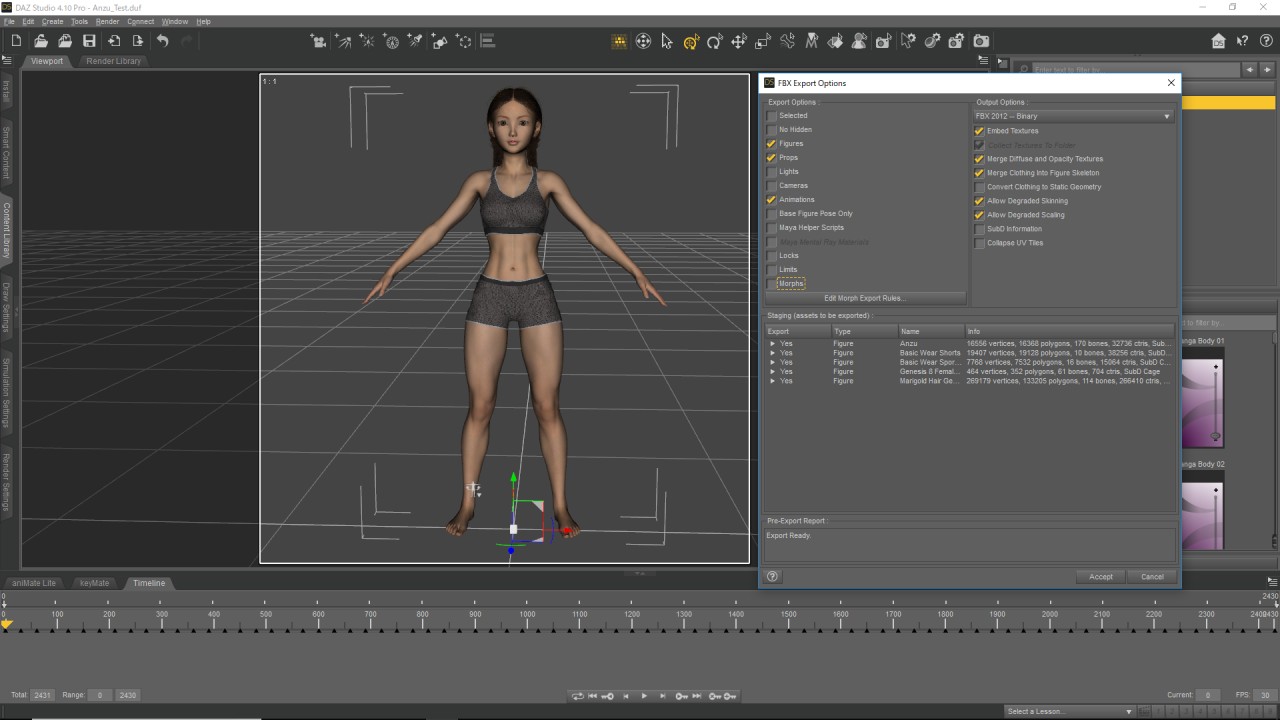Click the Render camera icon in toolbar
The image size is (1280, 720).
click(x=981, y=41)
